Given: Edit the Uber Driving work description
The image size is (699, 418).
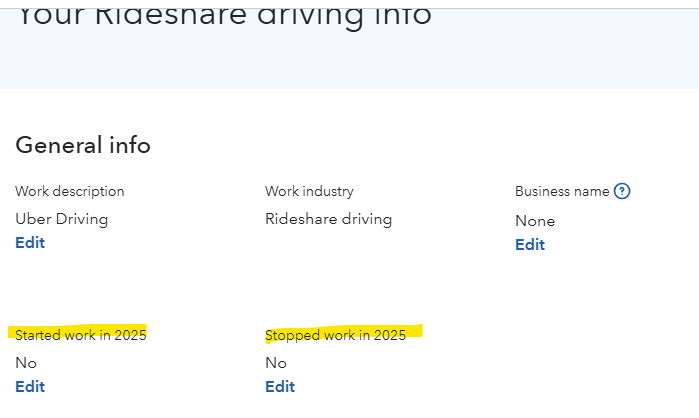Looking at the screenshot, I should click(x=30, y=242).
